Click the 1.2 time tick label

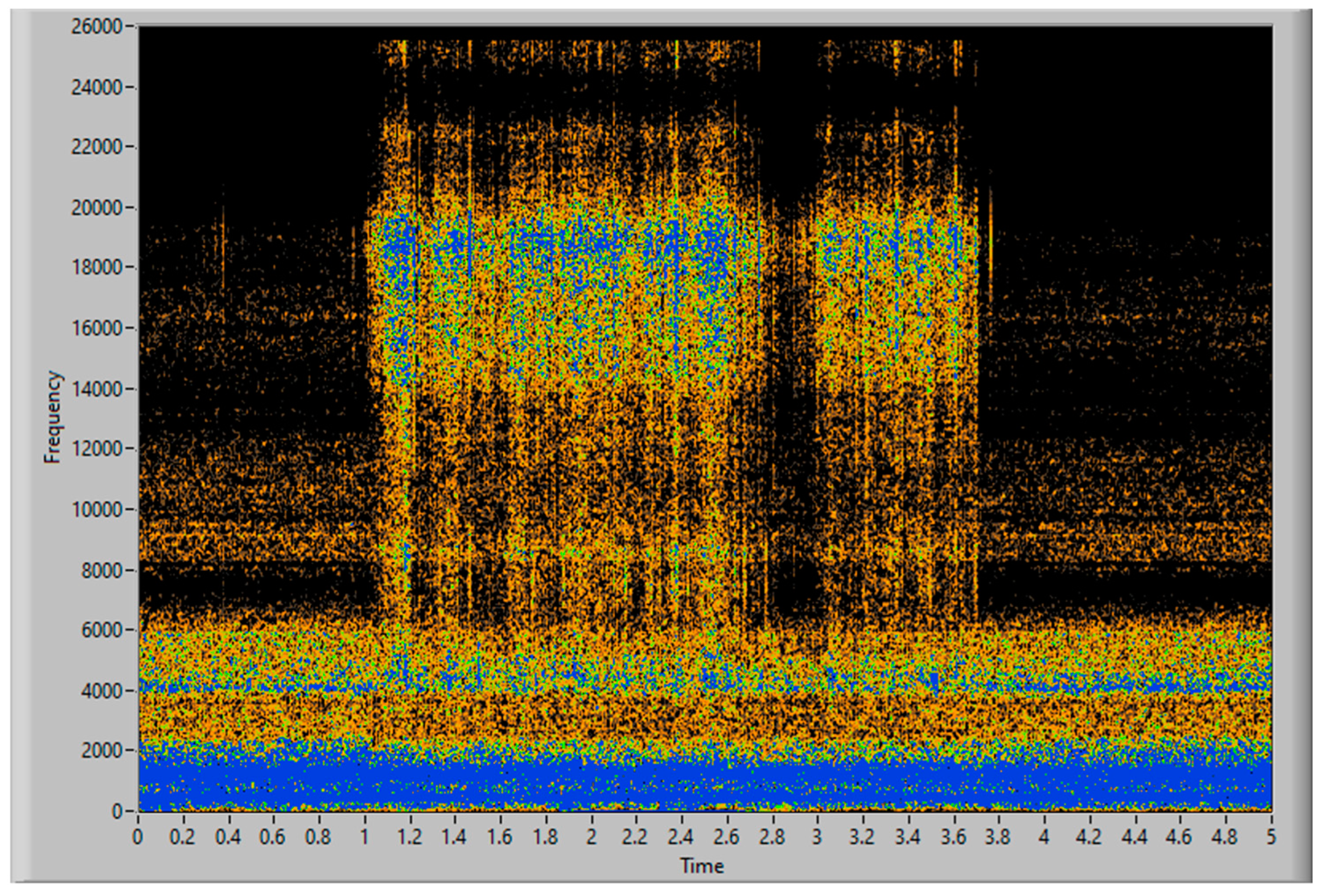[x=409, y=838]
